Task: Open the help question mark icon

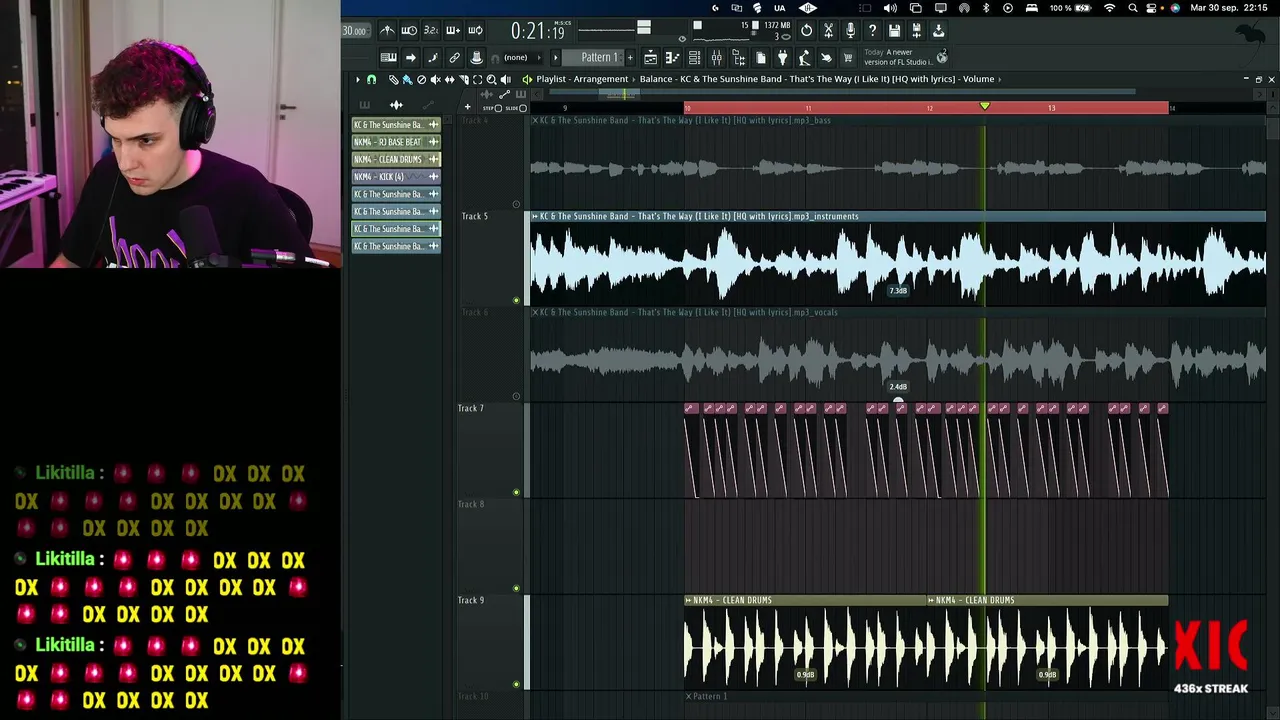Action: 872,31
